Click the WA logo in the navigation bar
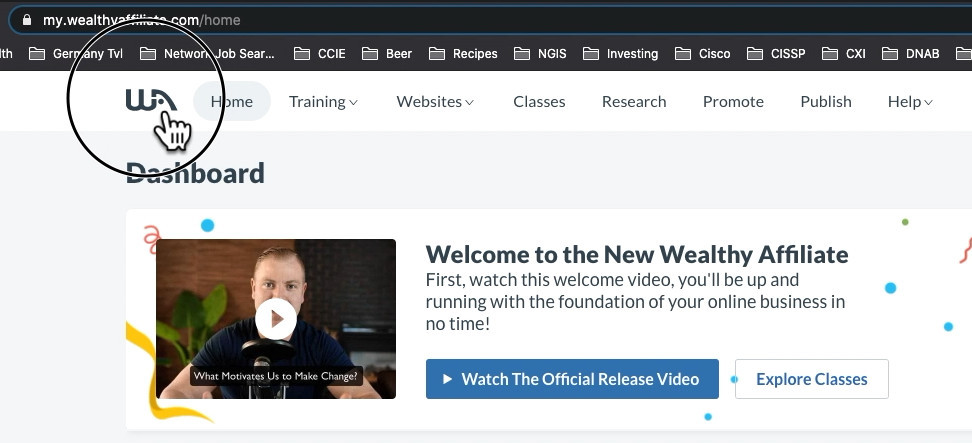 click(x=151, y=100)
